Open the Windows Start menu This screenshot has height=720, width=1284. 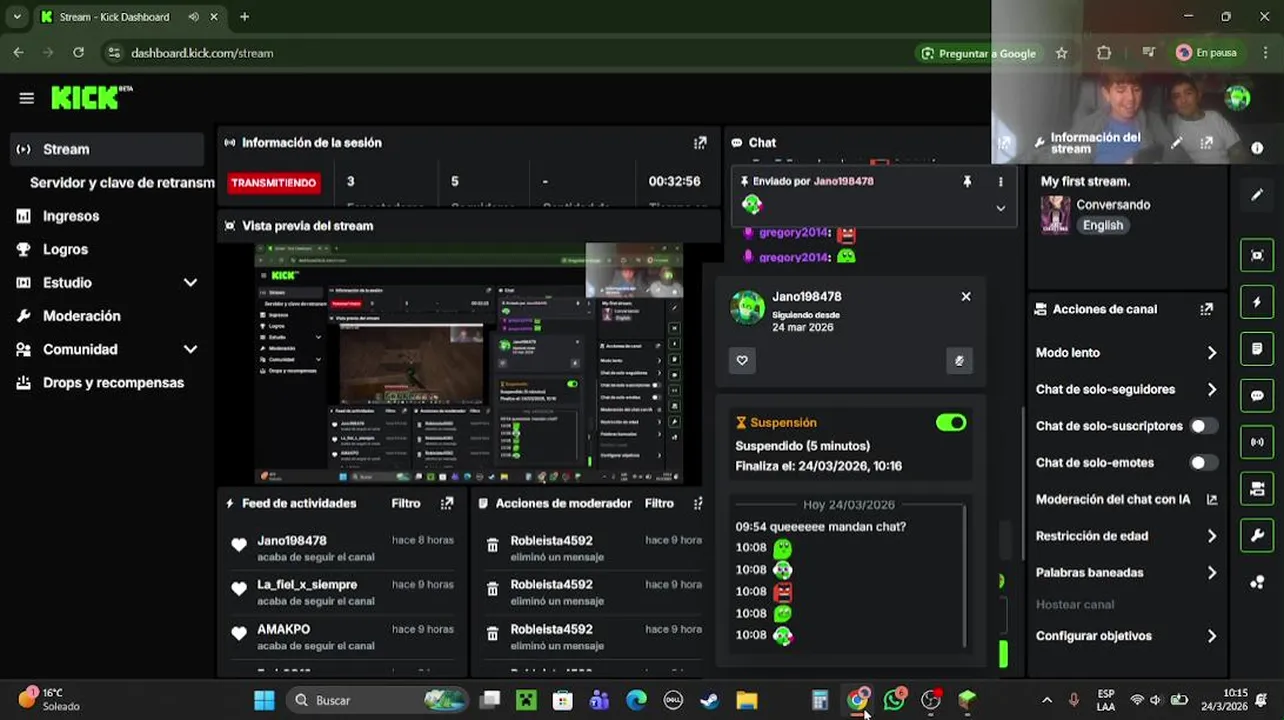[264, 700]
